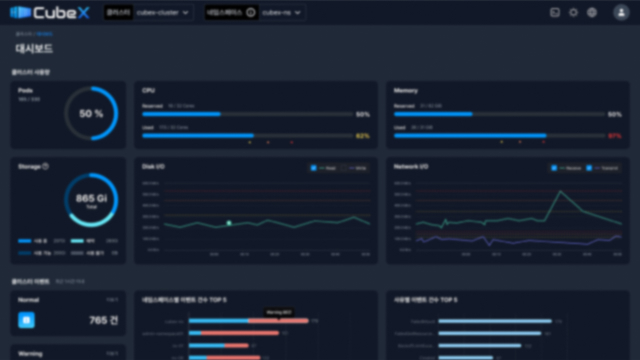The image size is (640, 360).
Task: Expand the cubex-ns namespace dropdown
Action: click(x=281, y=13)
